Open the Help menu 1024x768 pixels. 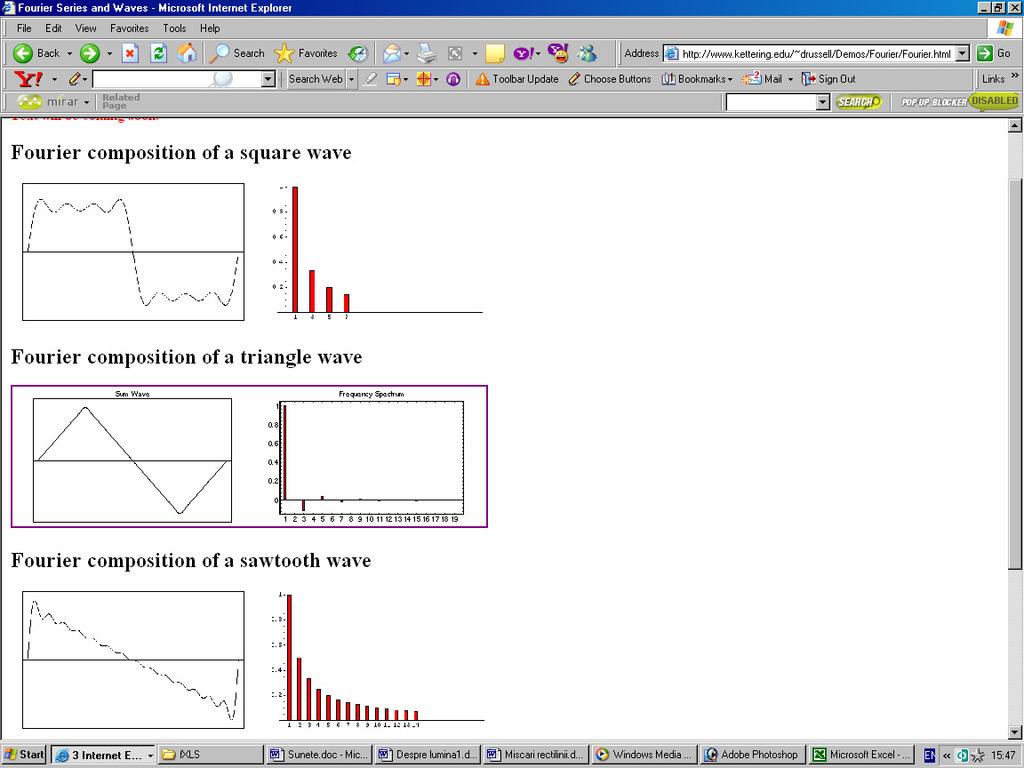click(x=210, y=28)
